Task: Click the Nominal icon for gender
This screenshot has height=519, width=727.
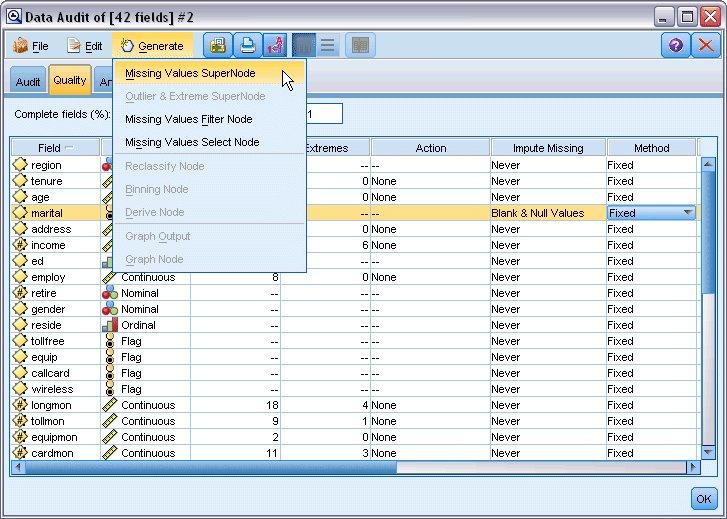Action: pyautogui.click(x=110, y=309)
